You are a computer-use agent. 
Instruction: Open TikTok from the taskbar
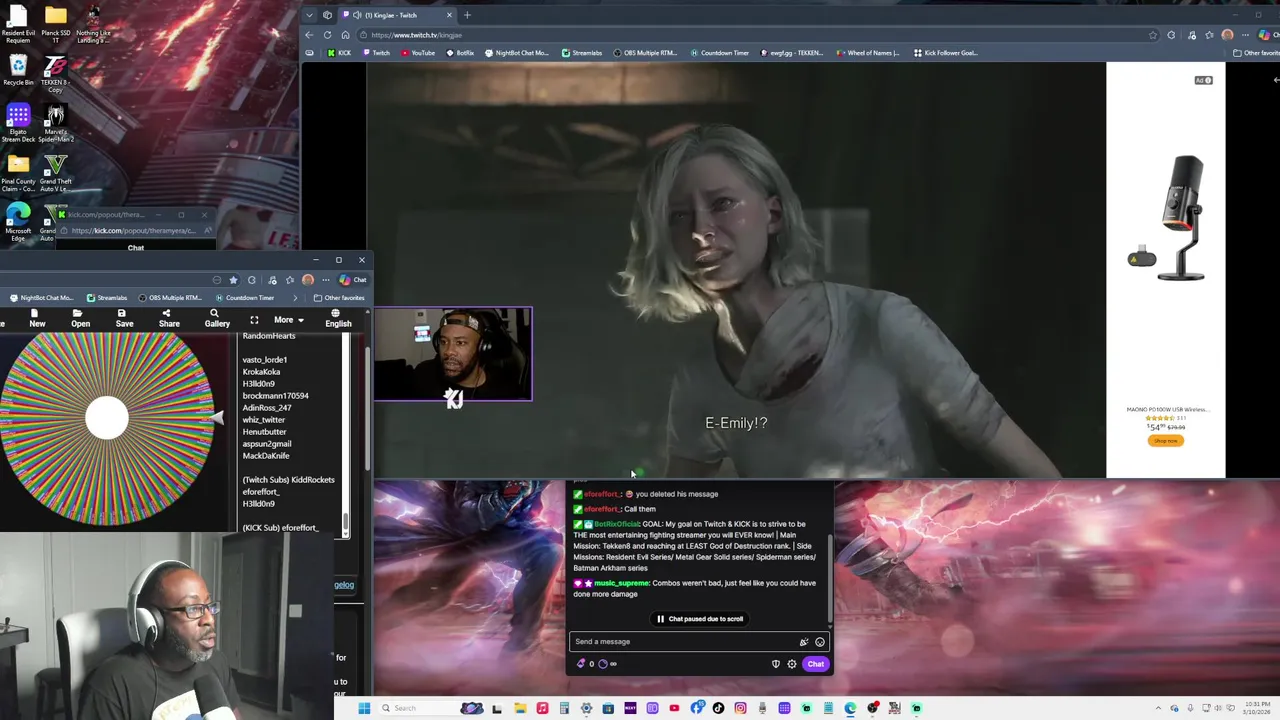coord(718,708)
